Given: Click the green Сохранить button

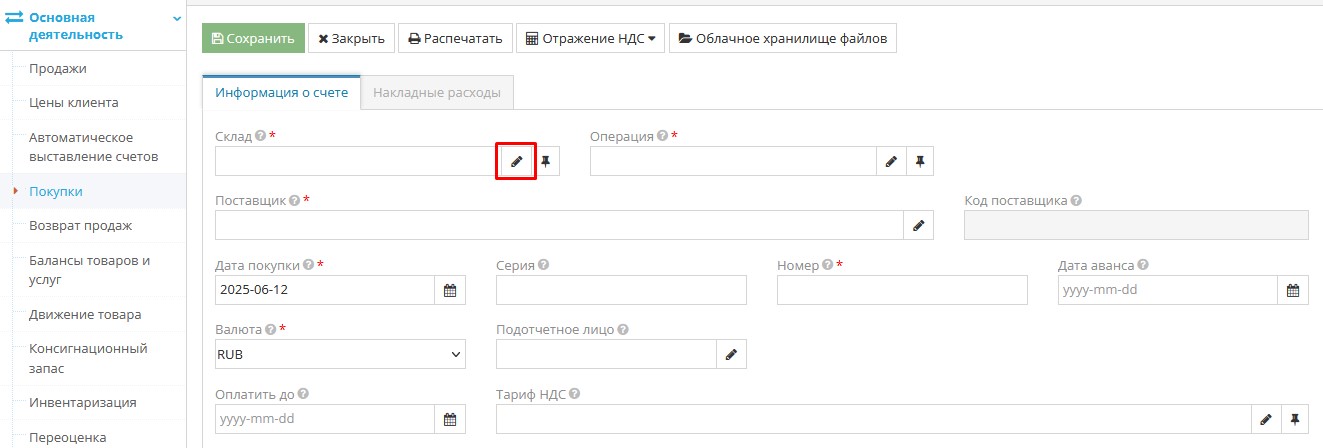Looking at the screenshot, I should point(253,39).
